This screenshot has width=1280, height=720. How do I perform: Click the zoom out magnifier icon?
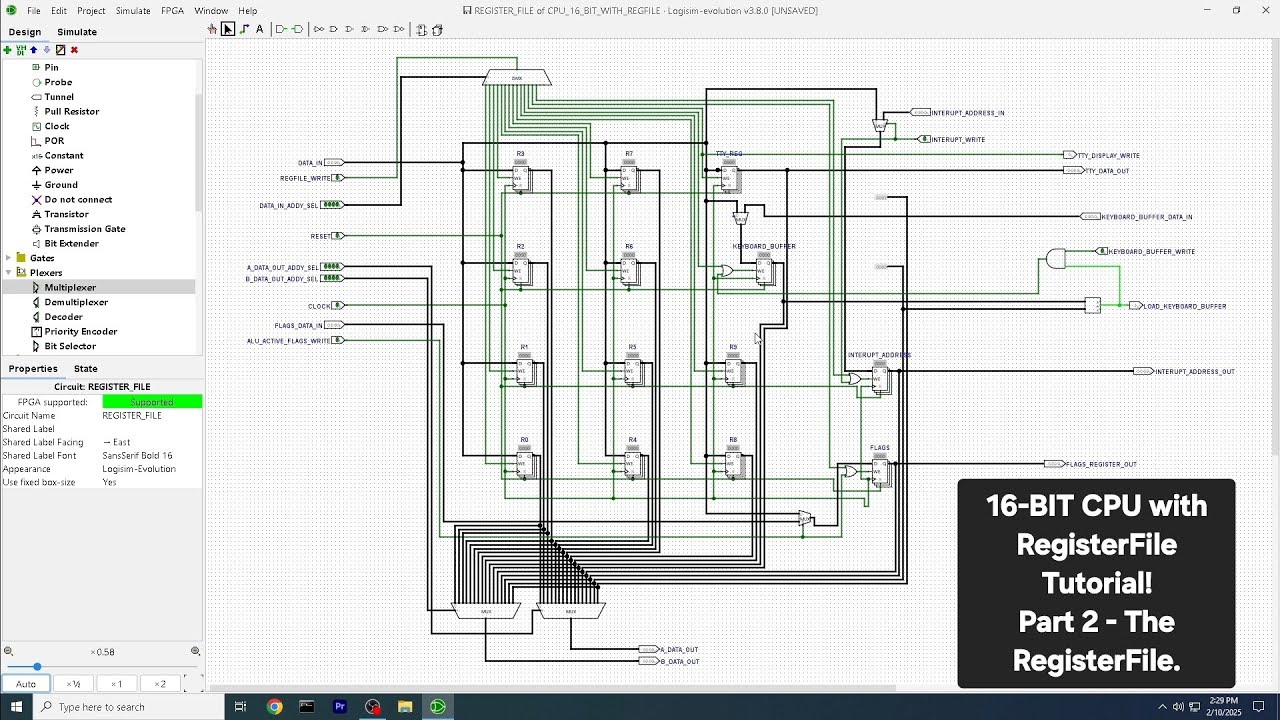point(8,651)
